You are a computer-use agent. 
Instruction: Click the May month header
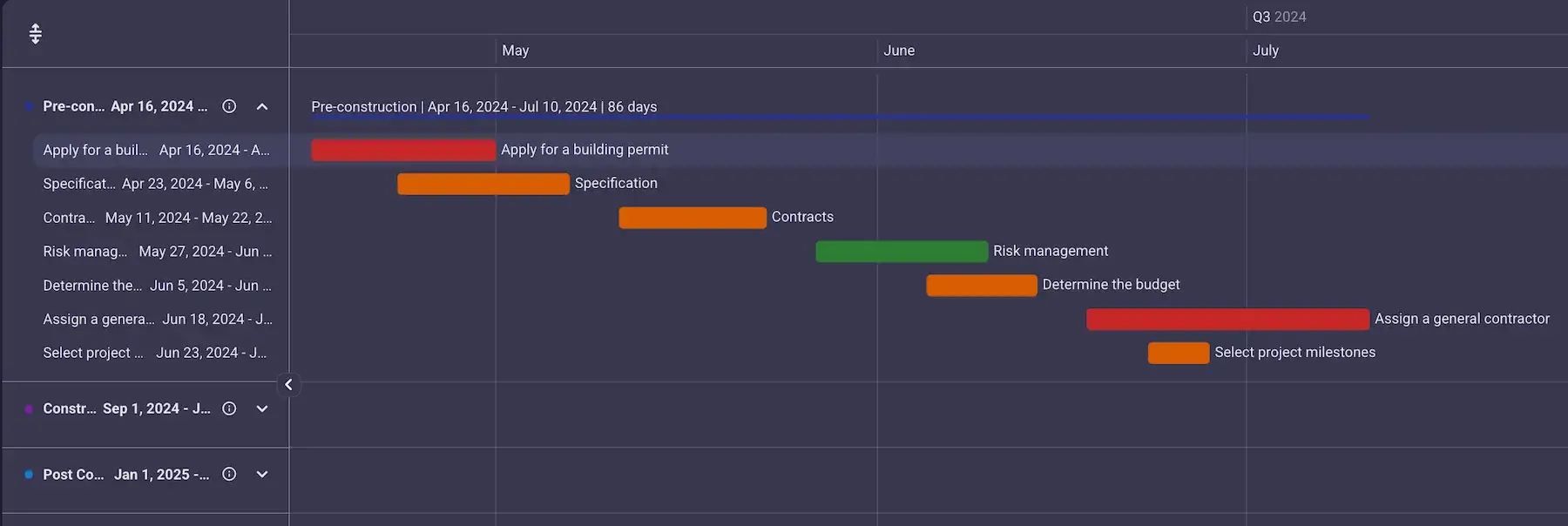coord(516,51)
